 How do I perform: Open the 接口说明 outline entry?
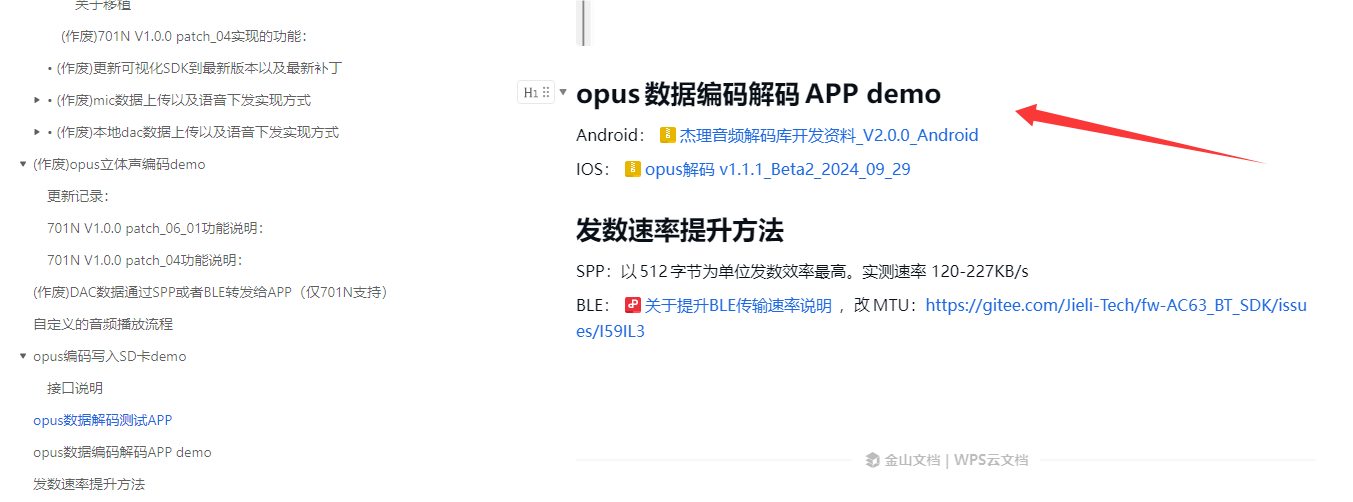pos(75,388)
